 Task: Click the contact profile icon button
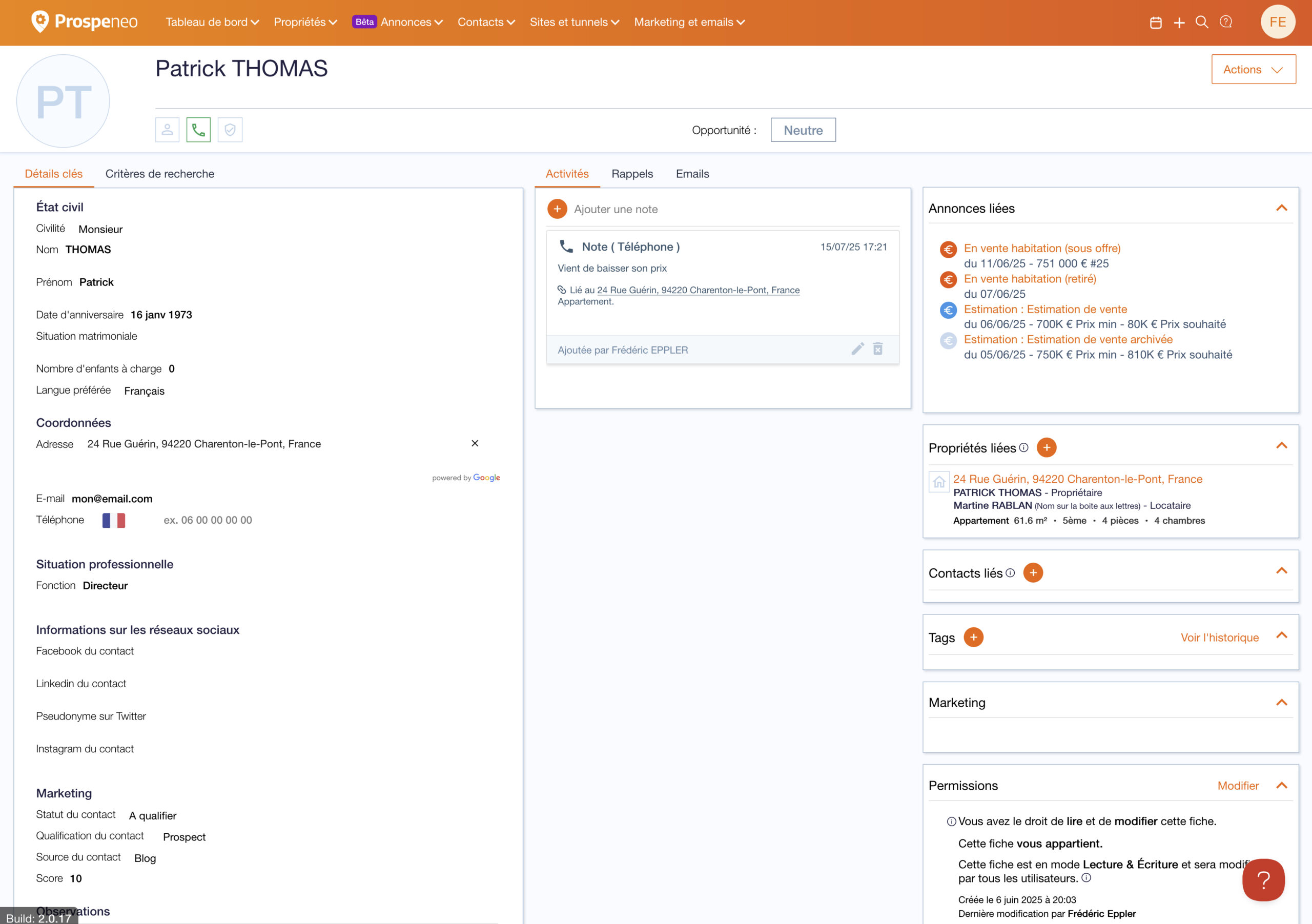pyautogui.click(x=168, y=130)
